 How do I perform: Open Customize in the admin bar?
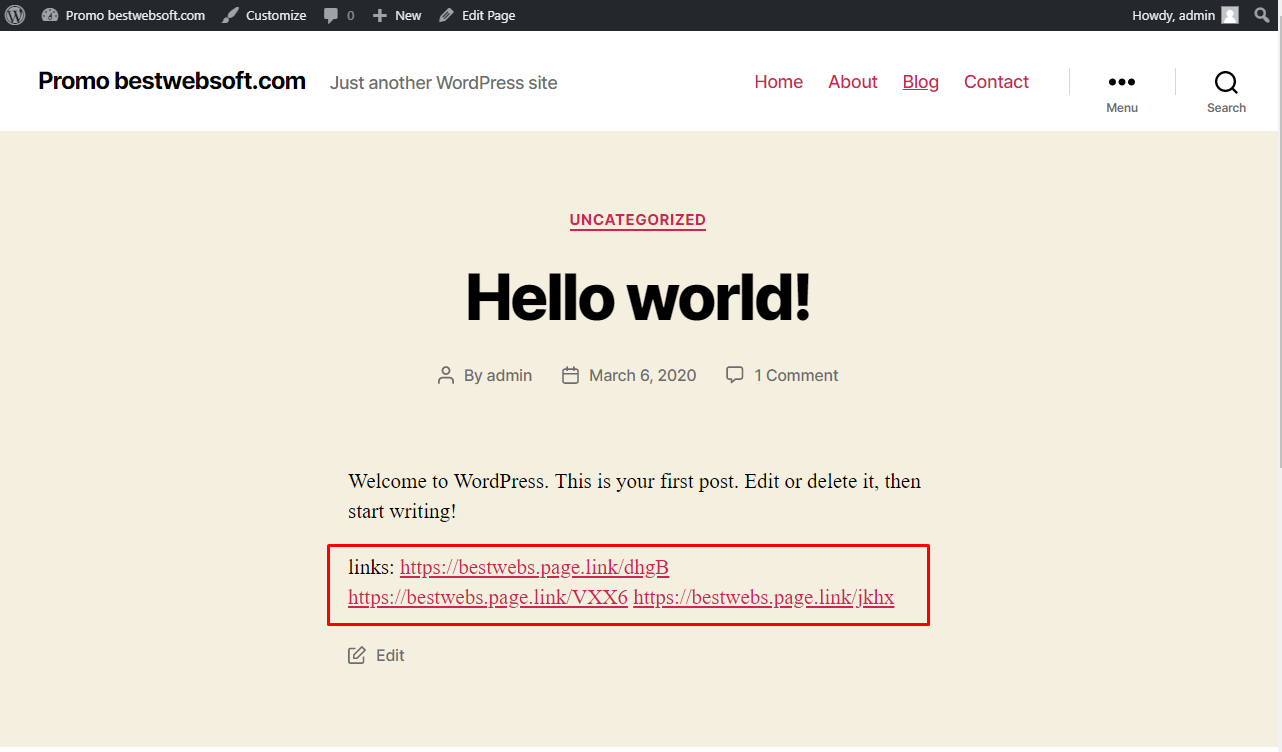coord(264,15)
